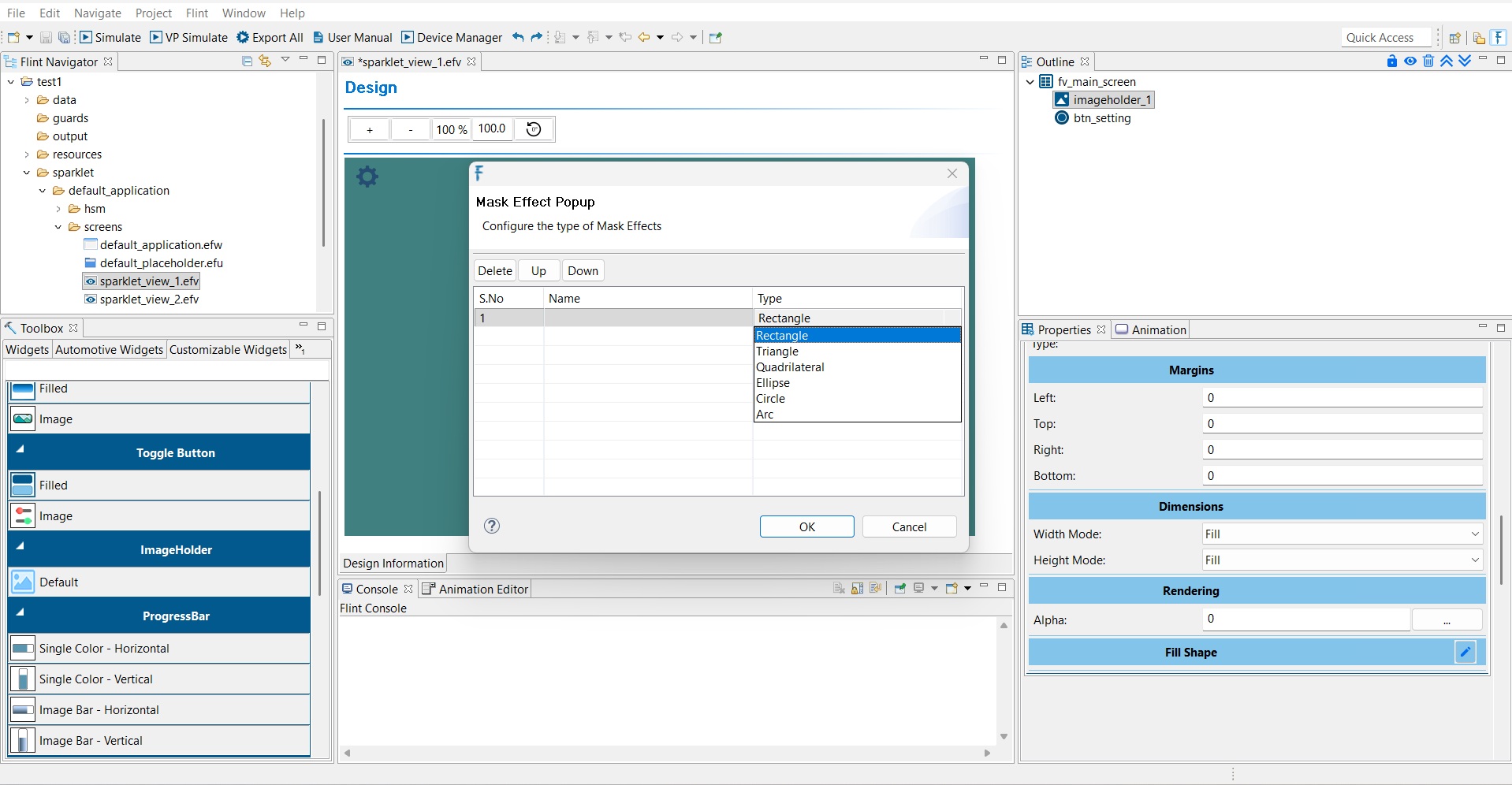This screenshot has width=1512, height=785.
Task: Click the Alpha value input field
Action: pyautogui.click(x=1306, y=619)
